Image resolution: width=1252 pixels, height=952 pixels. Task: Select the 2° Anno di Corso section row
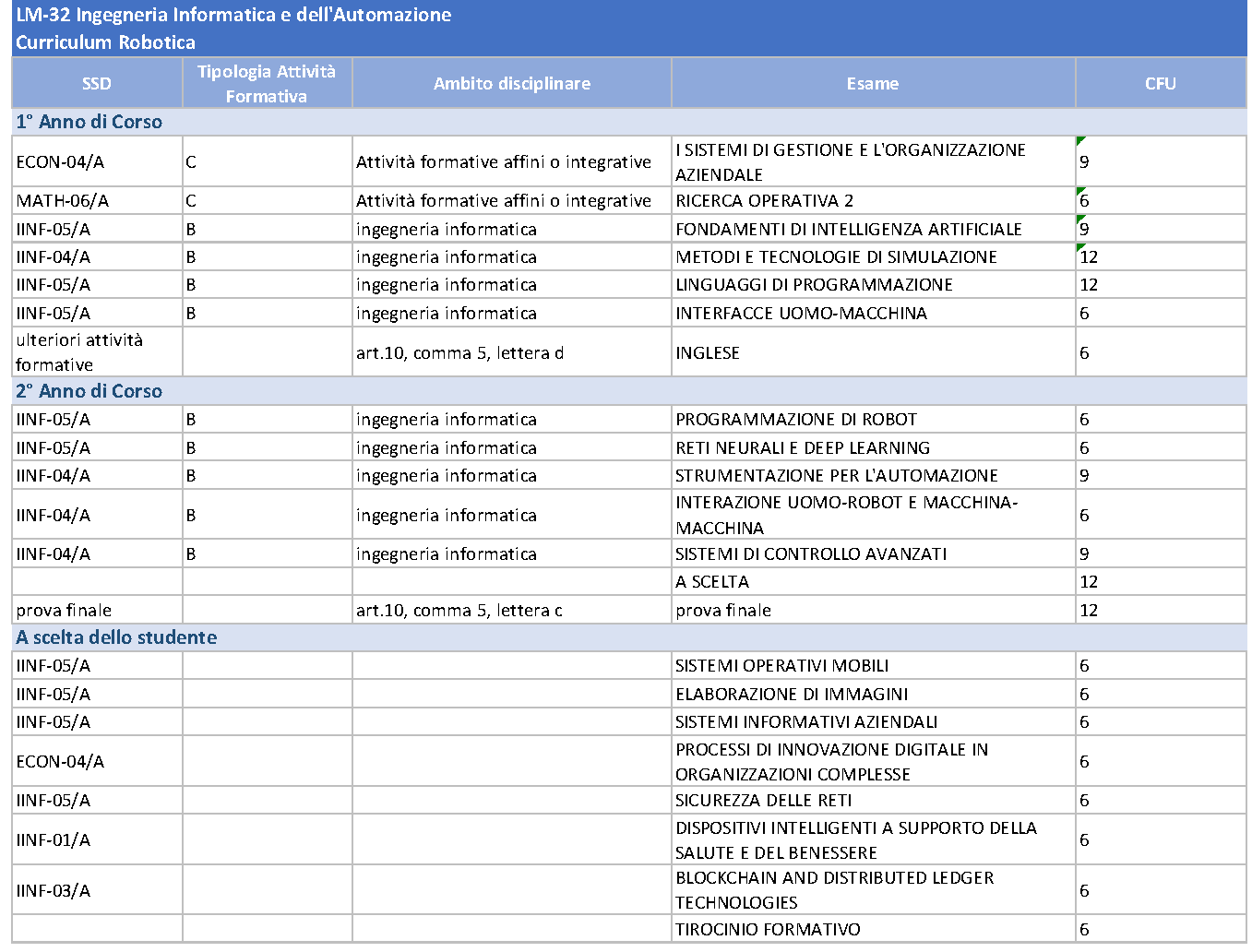point(629,391)
